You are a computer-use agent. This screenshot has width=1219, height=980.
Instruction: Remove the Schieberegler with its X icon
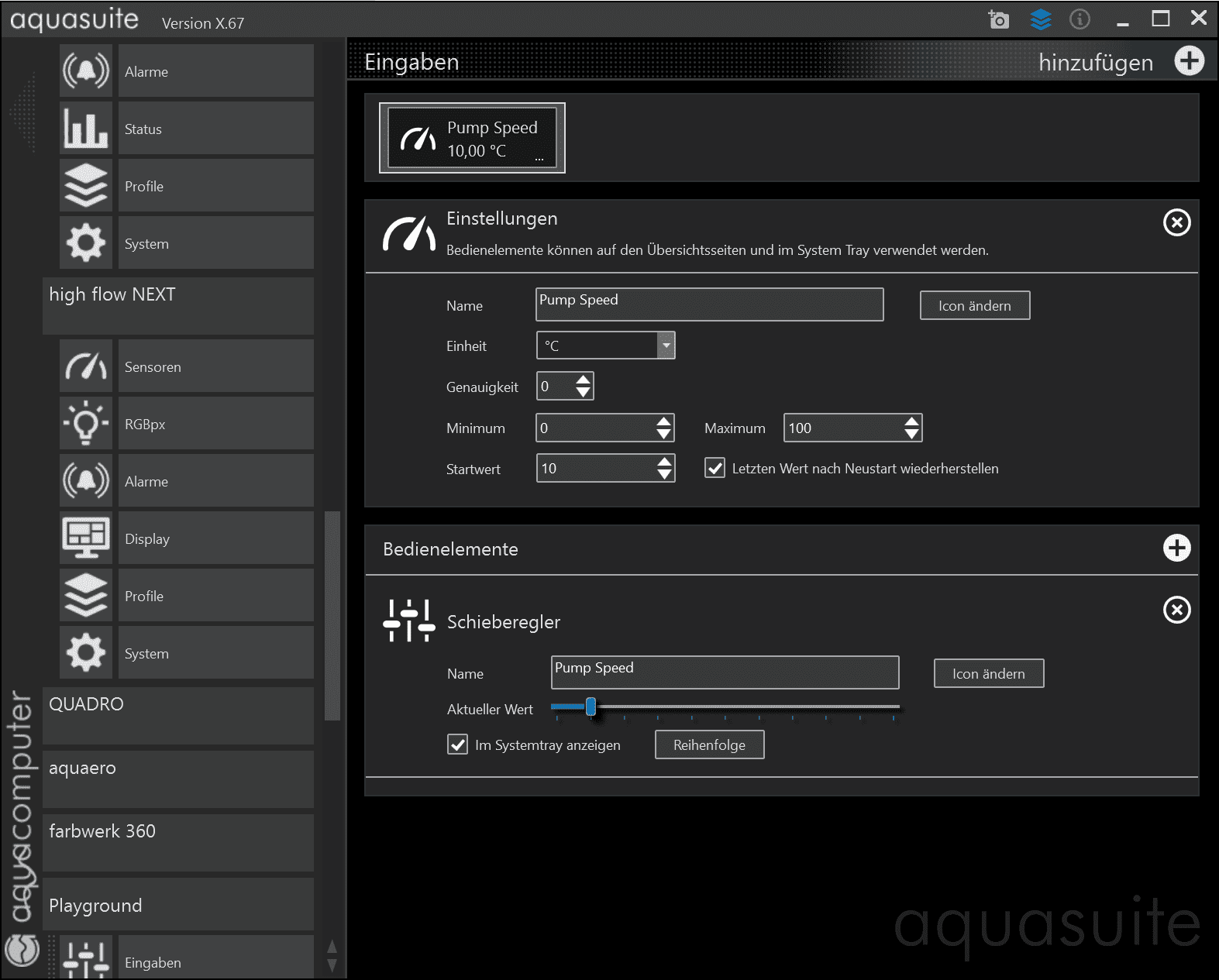(x=1176, y=610)
